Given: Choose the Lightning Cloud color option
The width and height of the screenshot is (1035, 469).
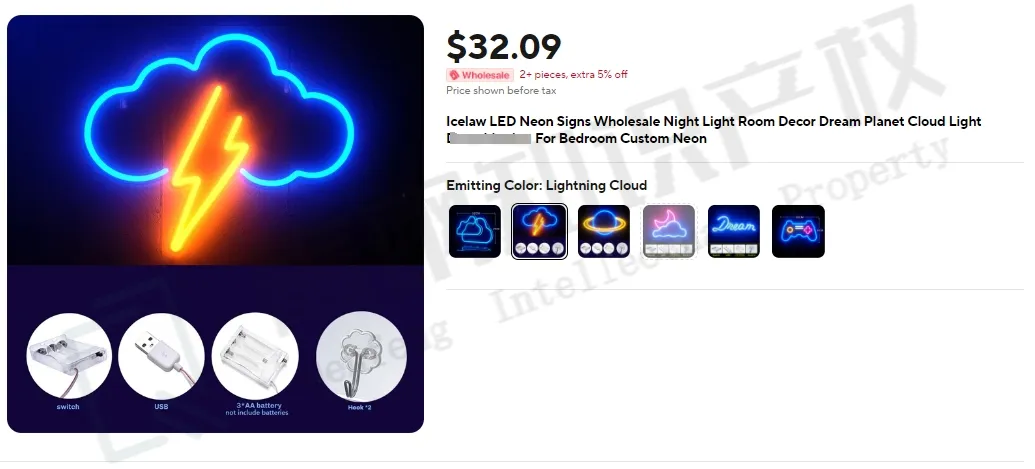Looking at the screenshot, I should 539,232.
